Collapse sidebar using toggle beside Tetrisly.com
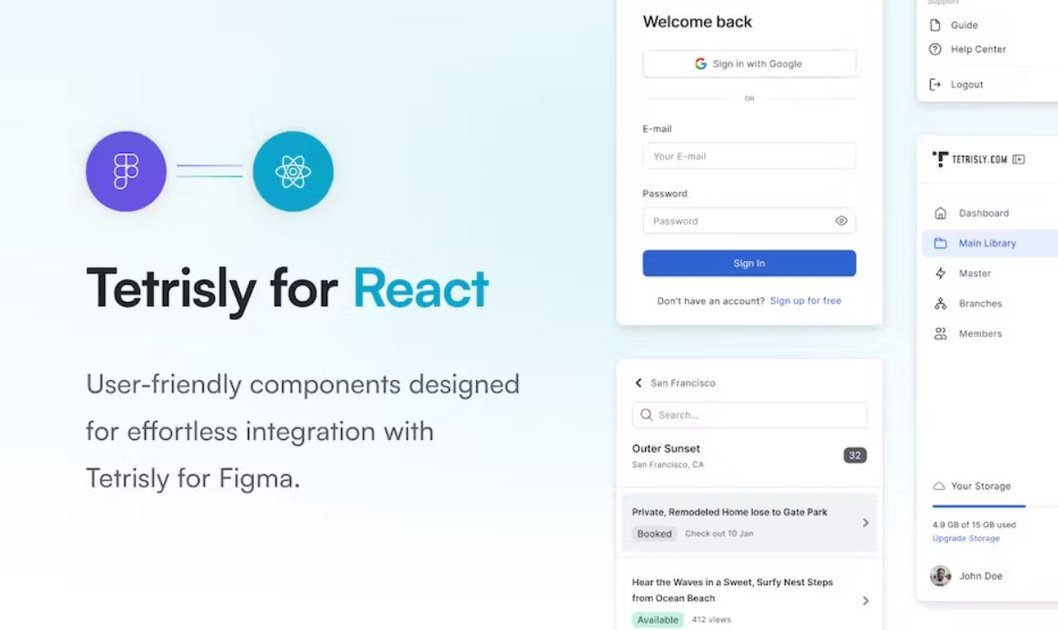Image resolution: width=1058 pixels, height=630 pixels. tap(1019, 159)
